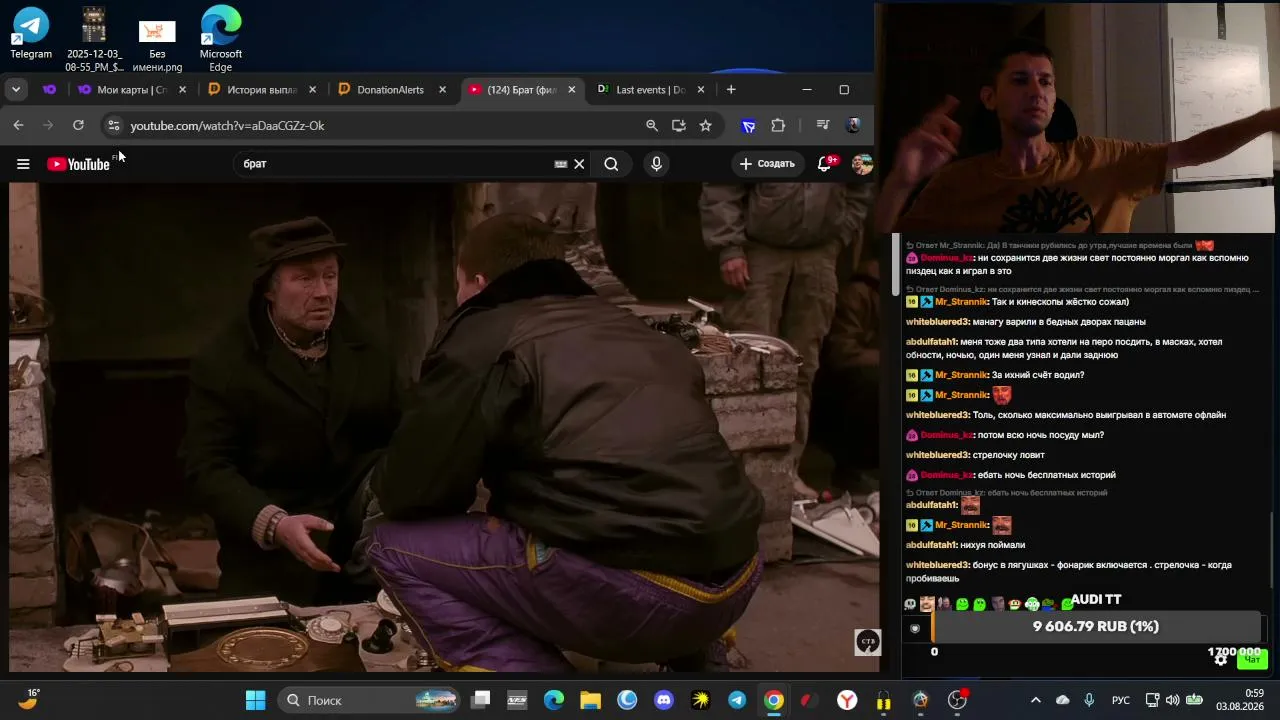The height and width of the screenshot is (720, 1280).
Task: Open the Windows Start menu
Action: (x=255, y=700)
